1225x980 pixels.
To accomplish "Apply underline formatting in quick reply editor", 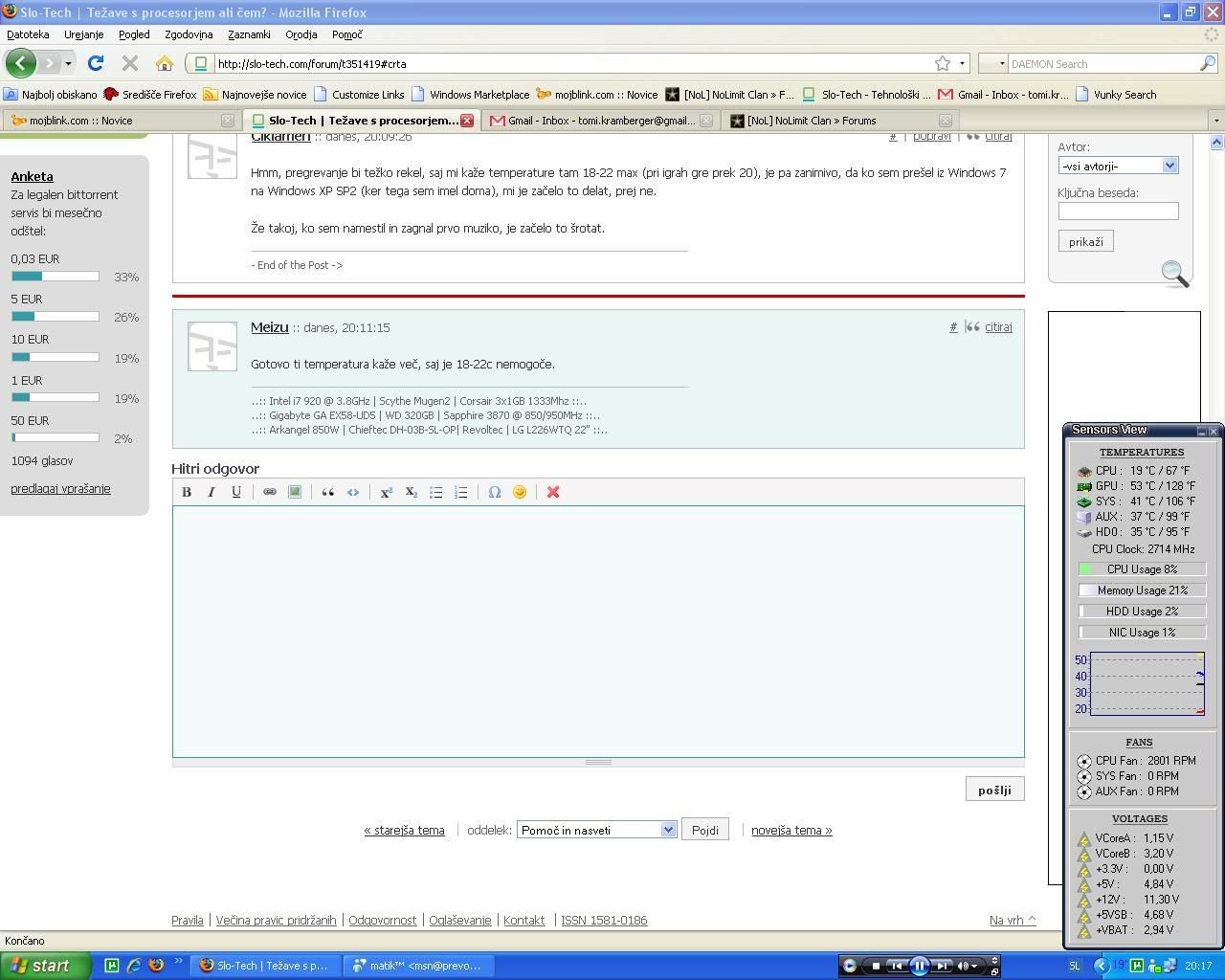I will pos(236,492).
